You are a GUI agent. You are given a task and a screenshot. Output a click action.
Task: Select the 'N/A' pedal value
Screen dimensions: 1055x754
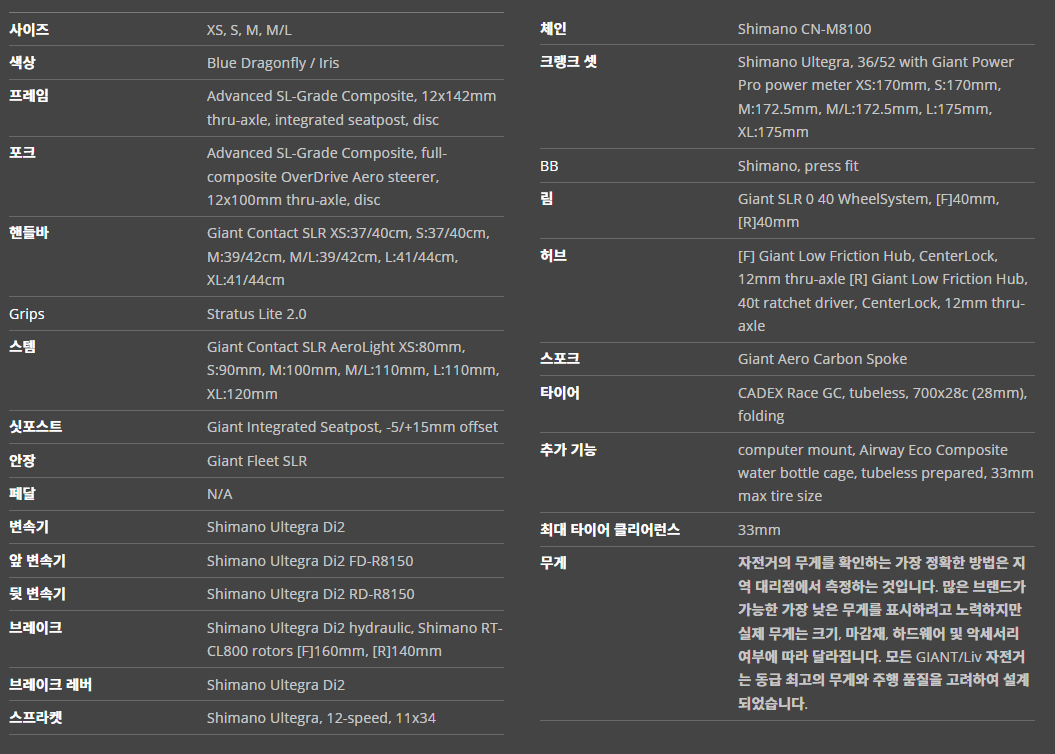click(219, 494)
